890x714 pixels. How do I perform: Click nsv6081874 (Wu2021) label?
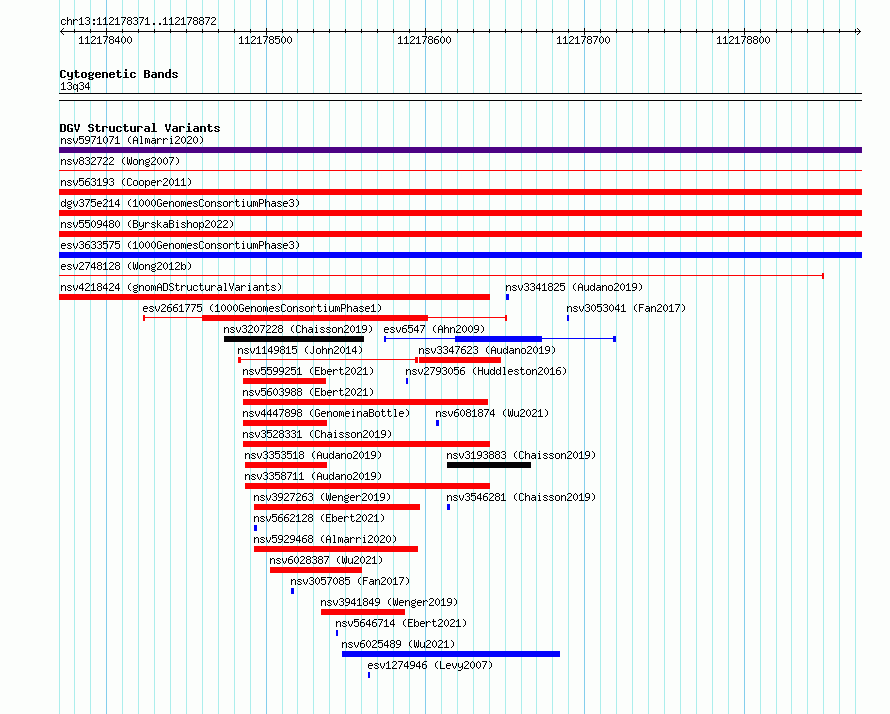(492, 413)
